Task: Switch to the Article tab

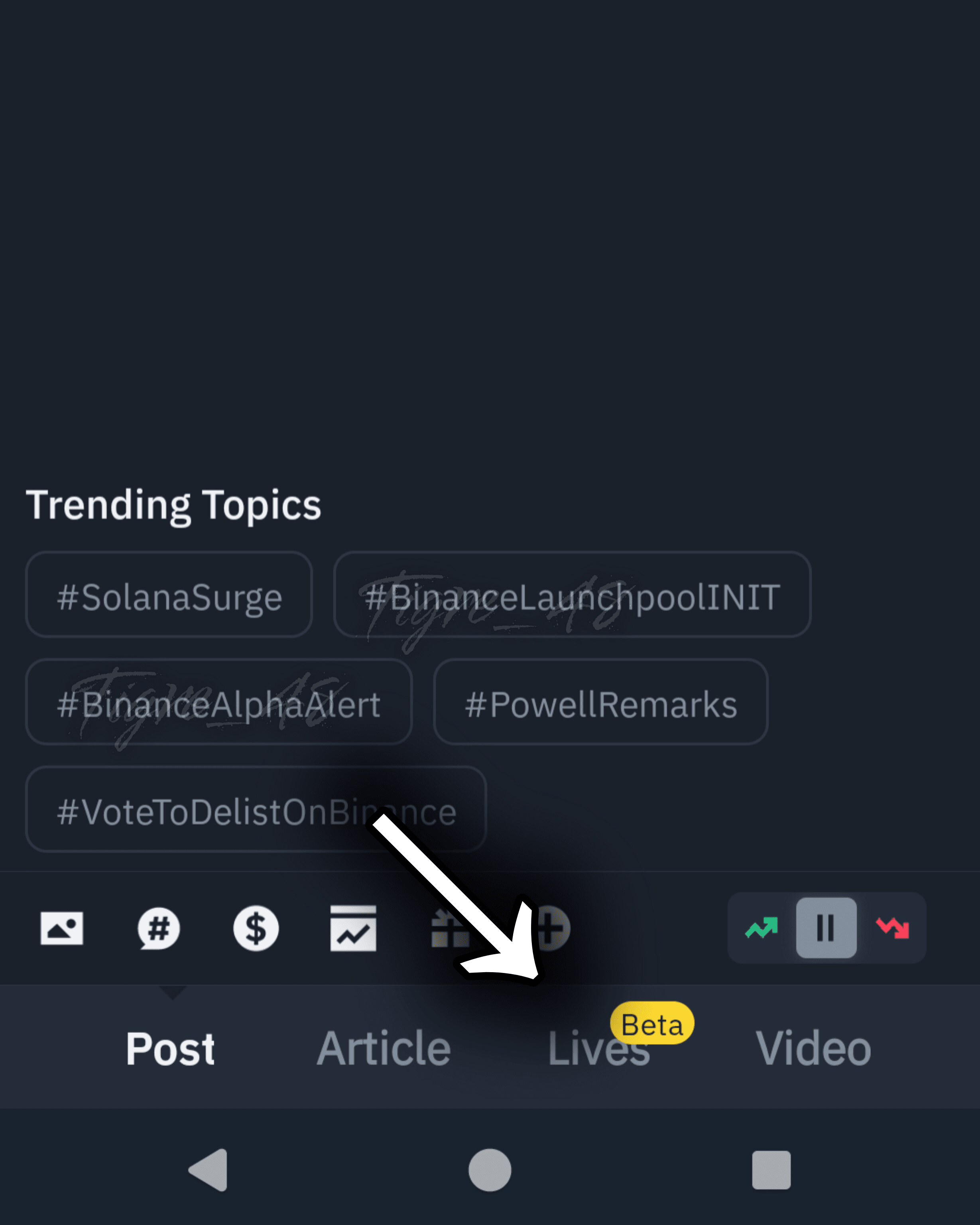Action: [384, 1049]
